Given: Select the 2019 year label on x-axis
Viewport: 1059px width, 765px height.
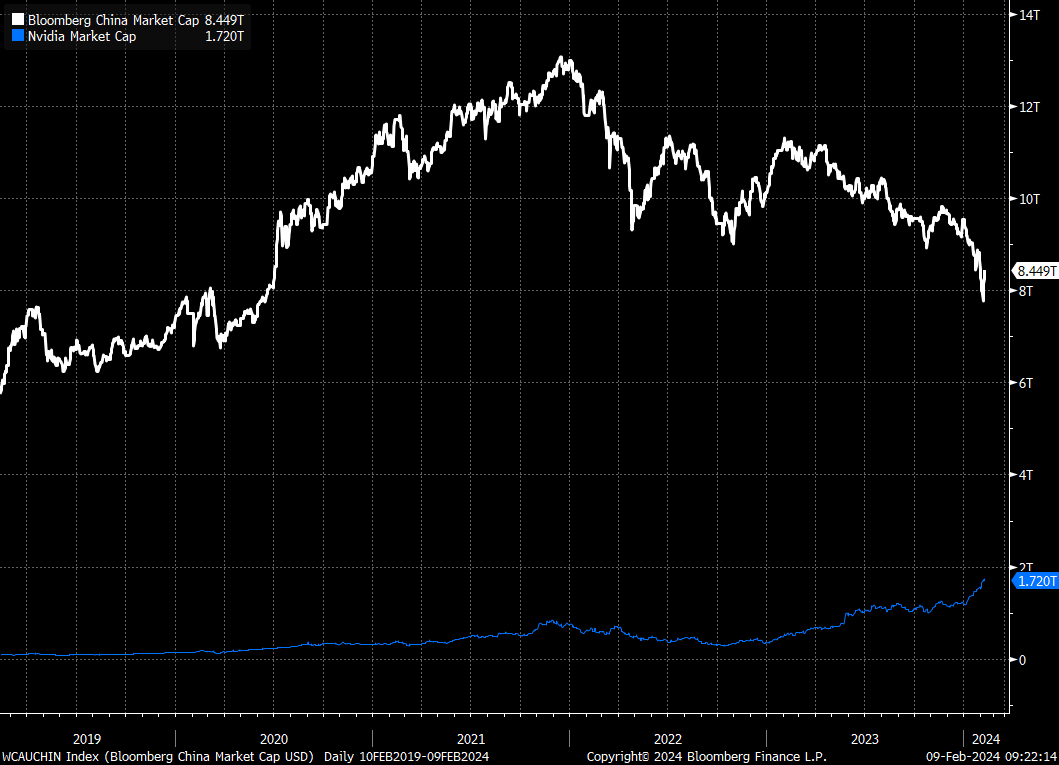Looking at the screenshot, I should tap(86, 739).
